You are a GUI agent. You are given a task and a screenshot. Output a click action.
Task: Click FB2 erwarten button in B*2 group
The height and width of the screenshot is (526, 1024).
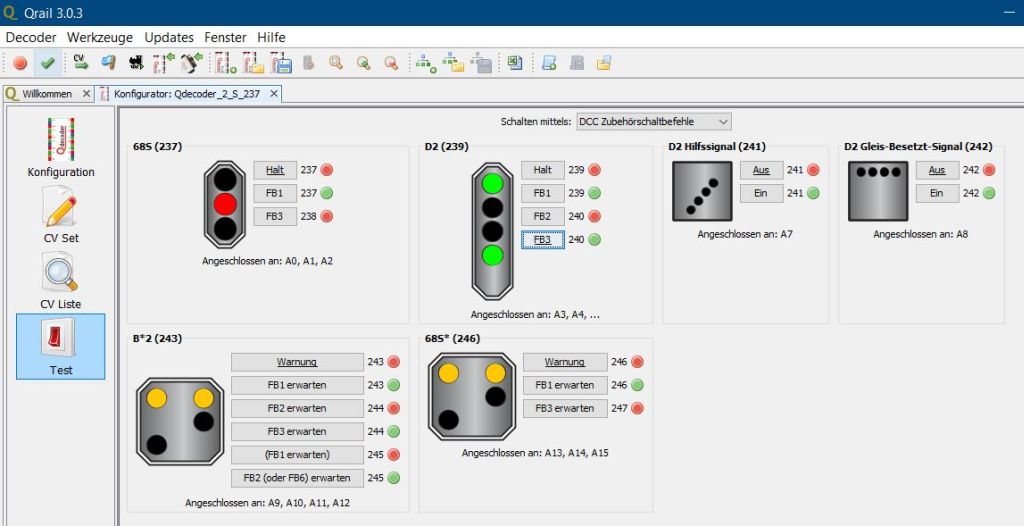(297, 408)
